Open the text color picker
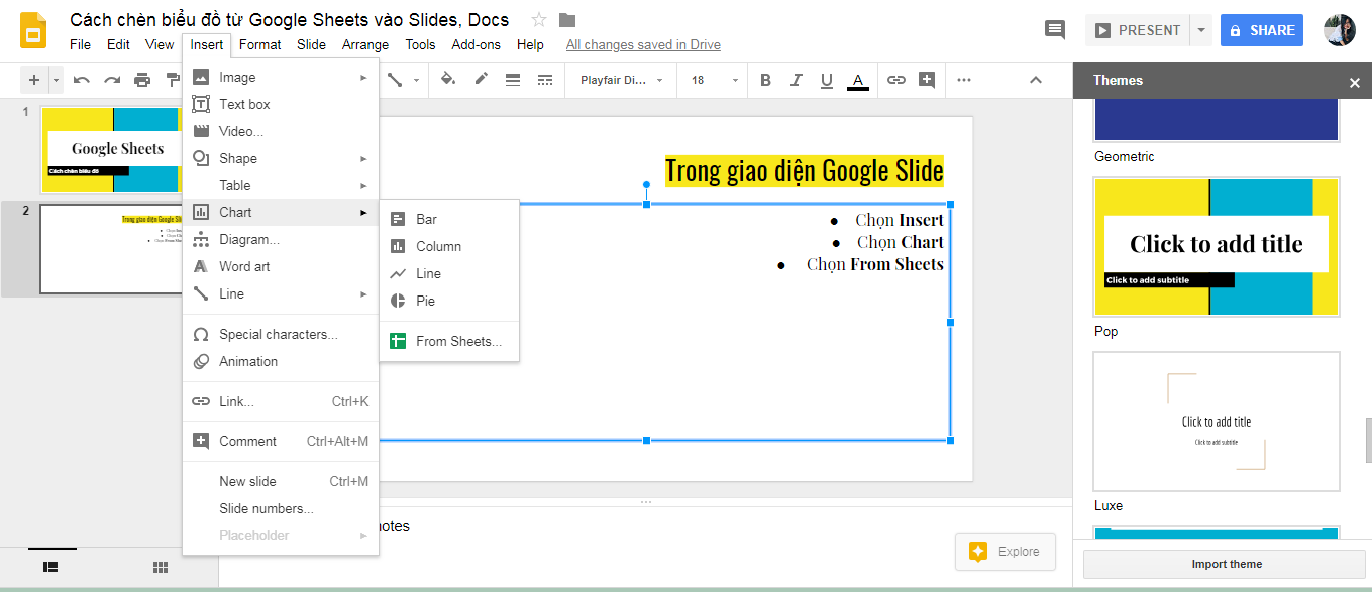 (857, 81)
